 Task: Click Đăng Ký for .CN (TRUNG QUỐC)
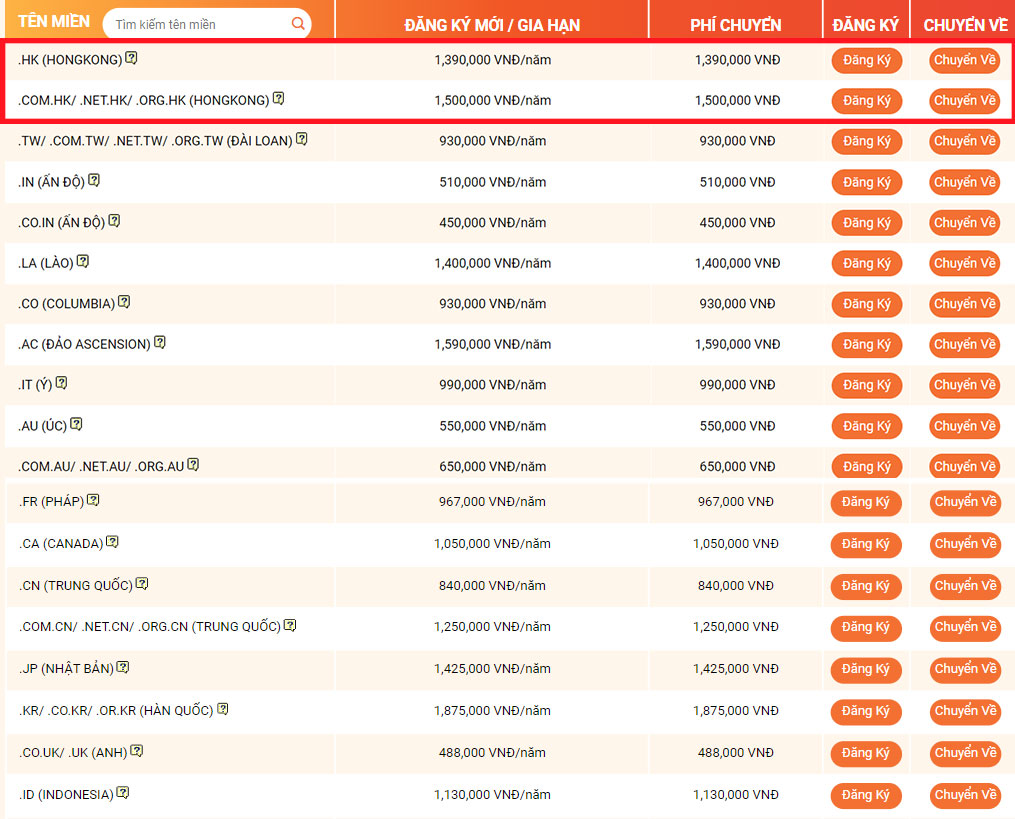tap(866, 586)
